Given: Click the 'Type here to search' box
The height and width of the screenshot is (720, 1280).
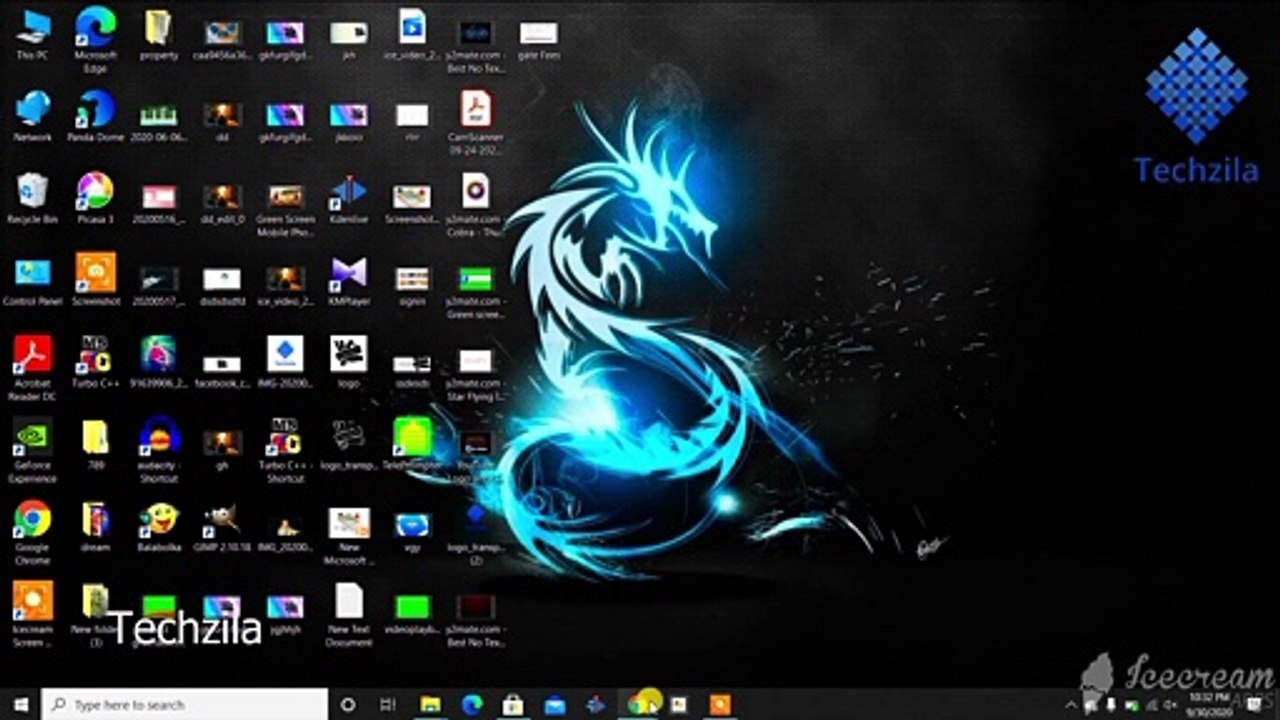Looking at the screenshot, I should coord(185,704).
